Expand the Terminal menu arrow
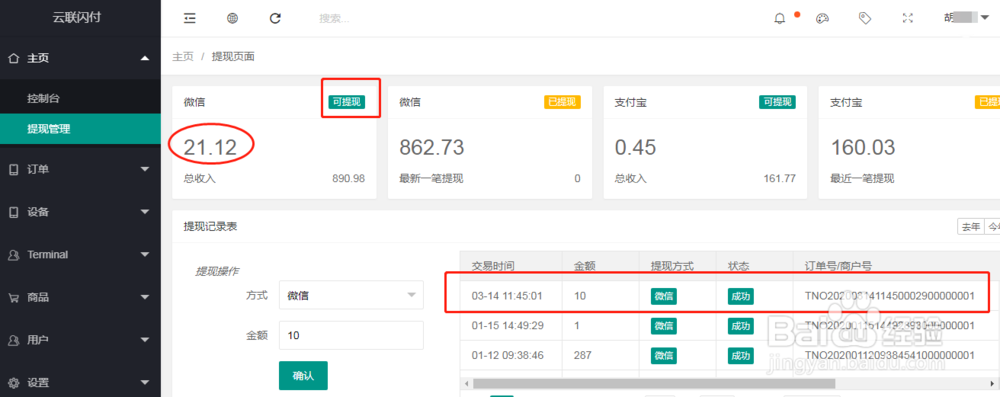Screen dimensions: 1000x397 click(x=145, y=255)
